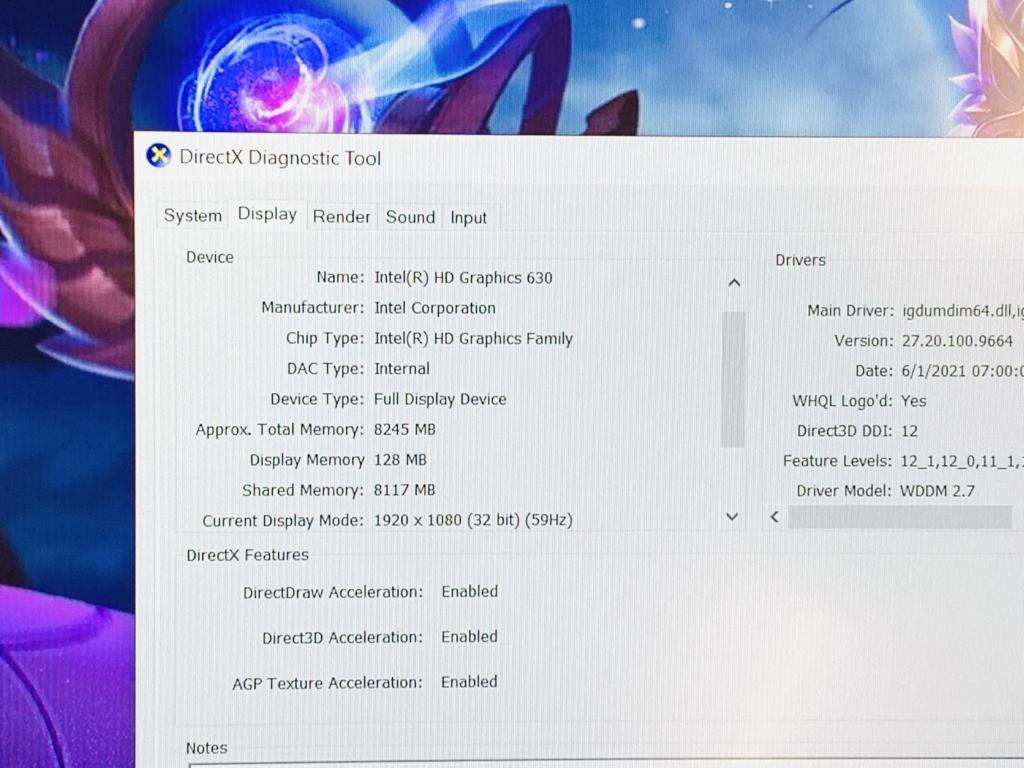
Task: Click the Feature Levels: label
Action: [x=837, y=461]
